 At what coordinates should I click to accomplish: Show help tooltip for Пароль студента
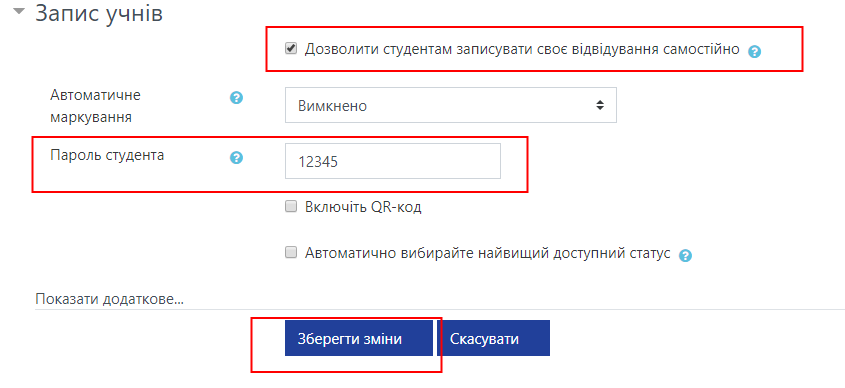(237, 158)
